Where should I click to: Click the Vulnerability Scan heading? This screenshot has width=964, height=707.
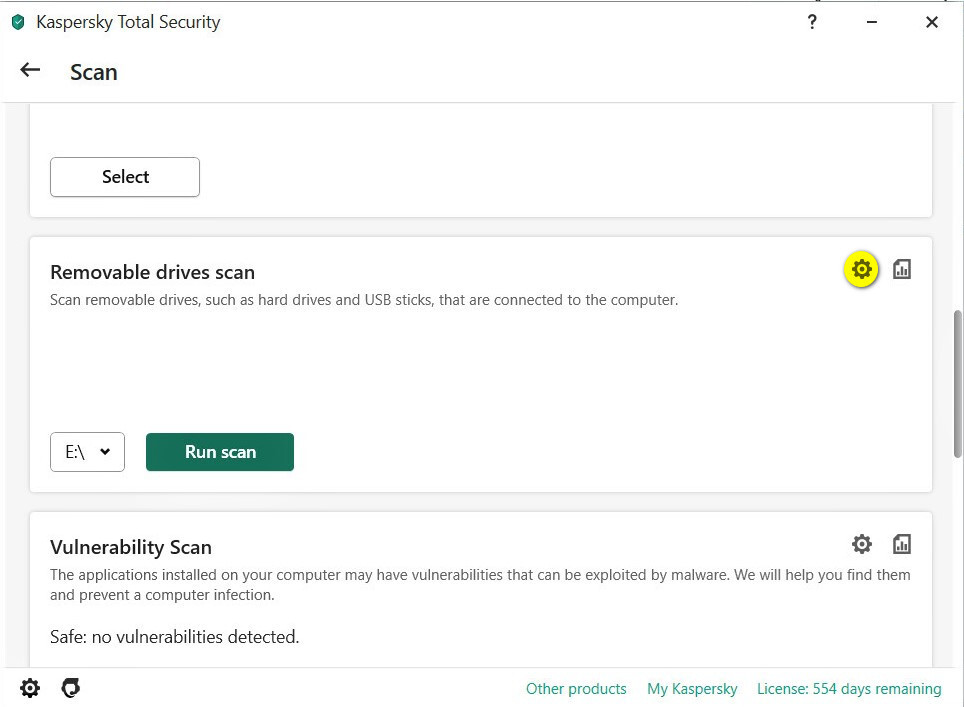[x=131, y=547]
